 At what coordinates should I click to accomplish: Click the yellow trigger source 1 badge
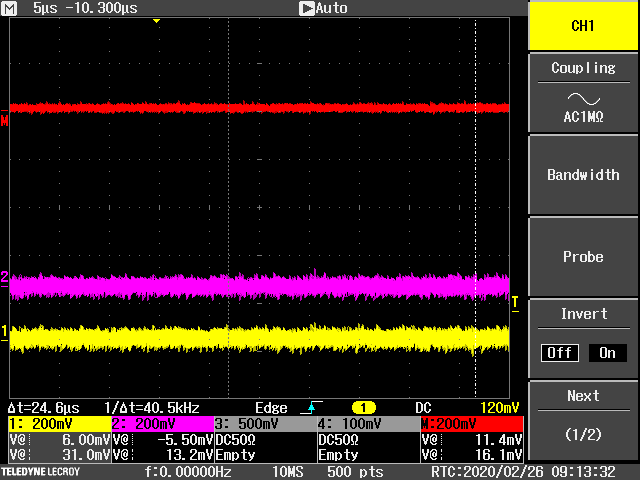(362, 408)
